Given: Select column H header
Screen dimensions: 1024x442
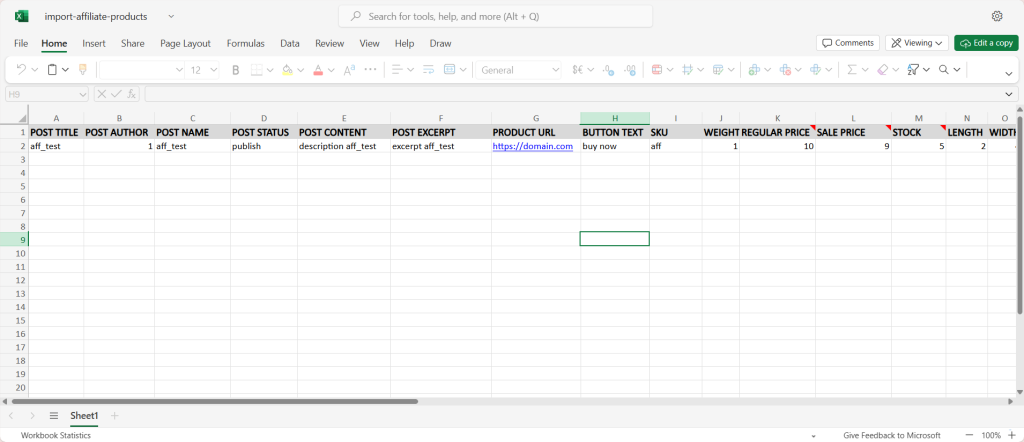Looking at the screenshot, I should pyautogui.click(x=614, y=118).
